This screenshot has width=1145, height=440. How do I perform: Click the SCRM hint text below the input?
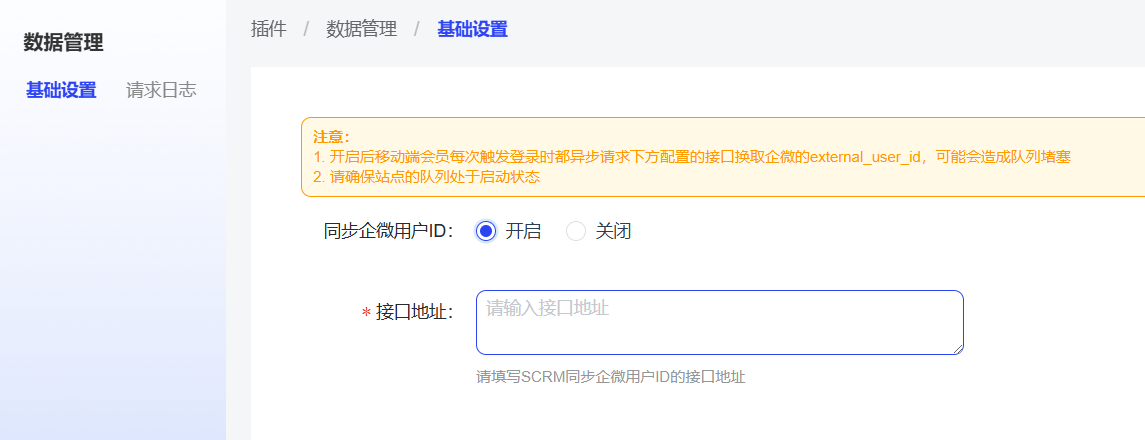pyautogui.click(x=610, y=377)
